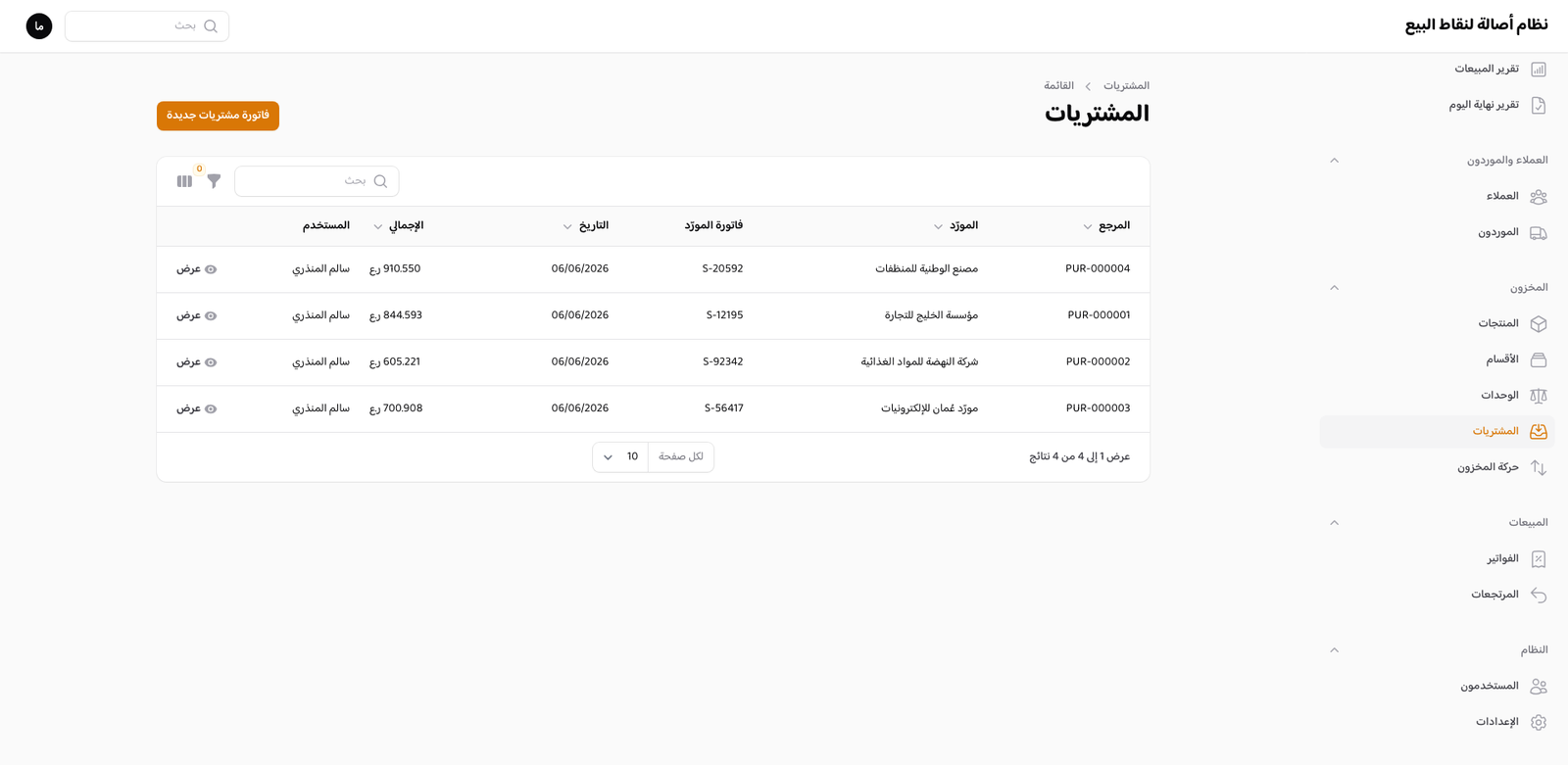Click the فاتورة مشتريات جديدة button
1568x765 pixels.
218,116
